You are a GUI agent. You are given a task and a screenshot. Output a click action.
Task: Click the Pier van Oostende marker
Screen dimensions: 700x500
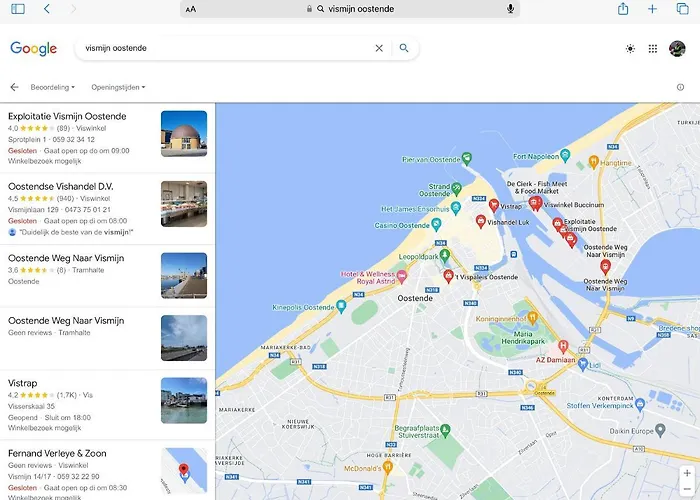(x=467, y=158)
